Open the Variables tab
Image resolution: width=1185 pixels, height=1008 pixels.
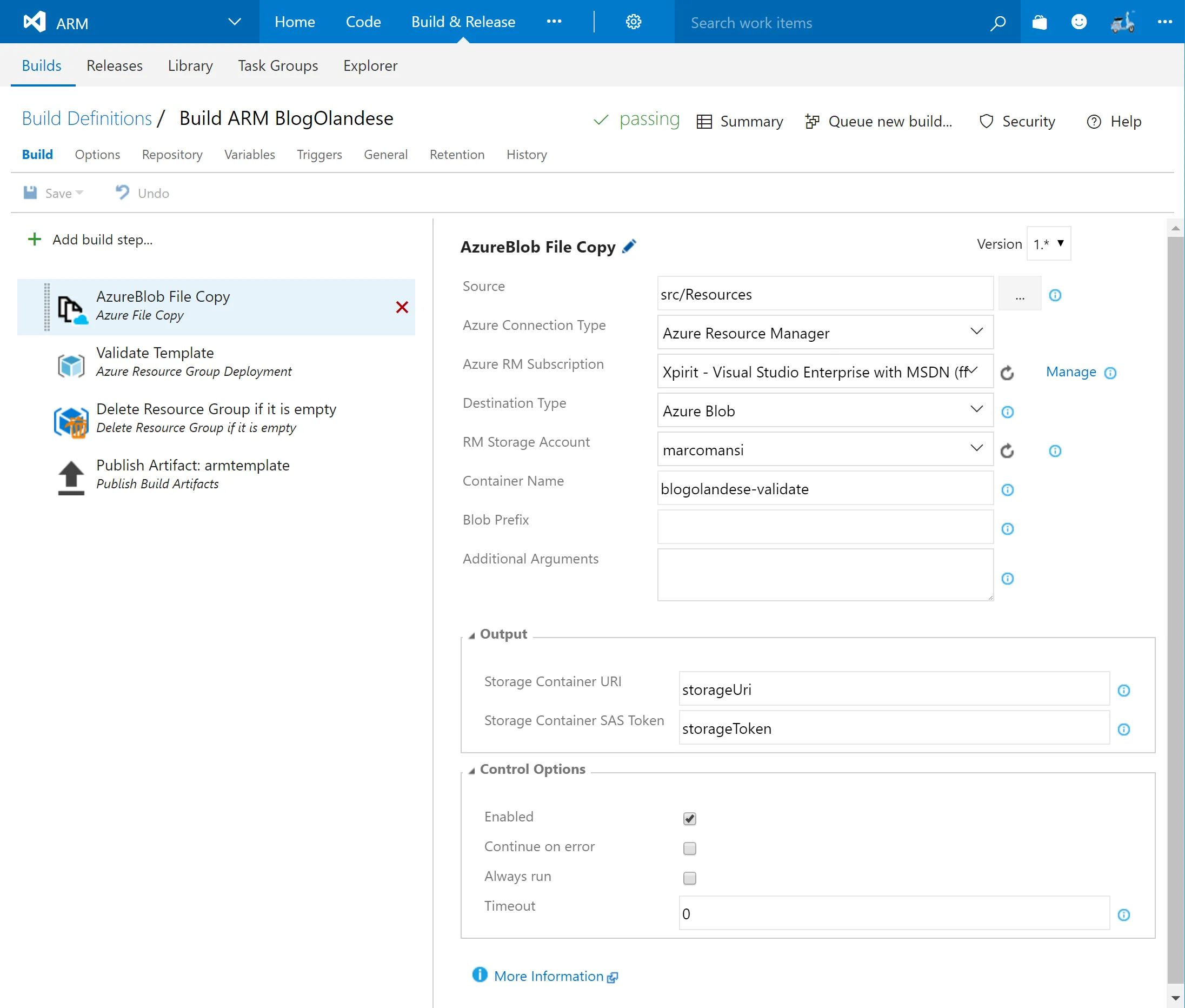pos(249,154)
